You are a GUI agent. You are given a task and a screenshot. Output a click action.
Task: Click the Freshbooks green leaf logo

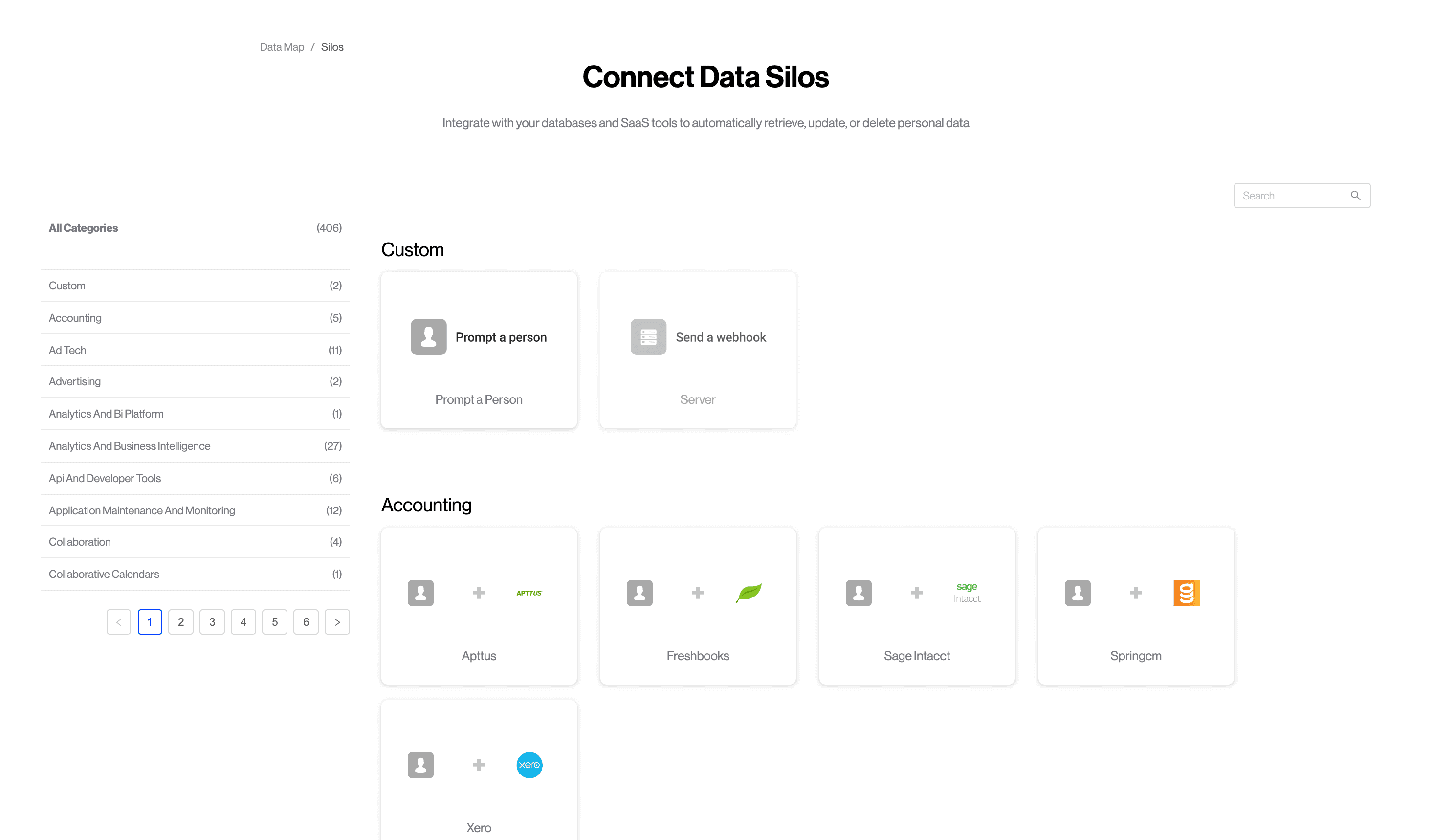pos(749,593)
